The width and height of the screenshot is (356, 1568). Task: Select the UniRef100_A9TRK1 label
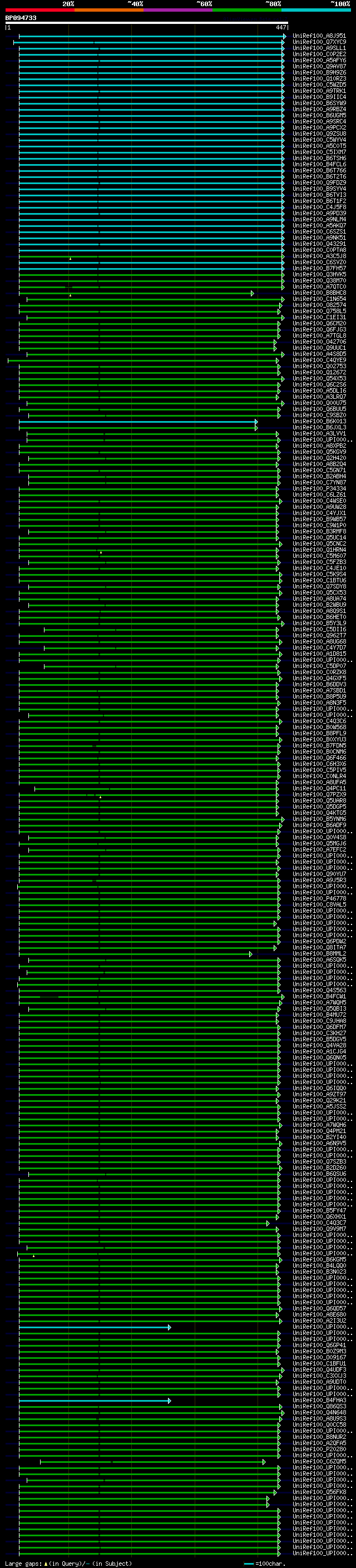(x=319, y=91)
